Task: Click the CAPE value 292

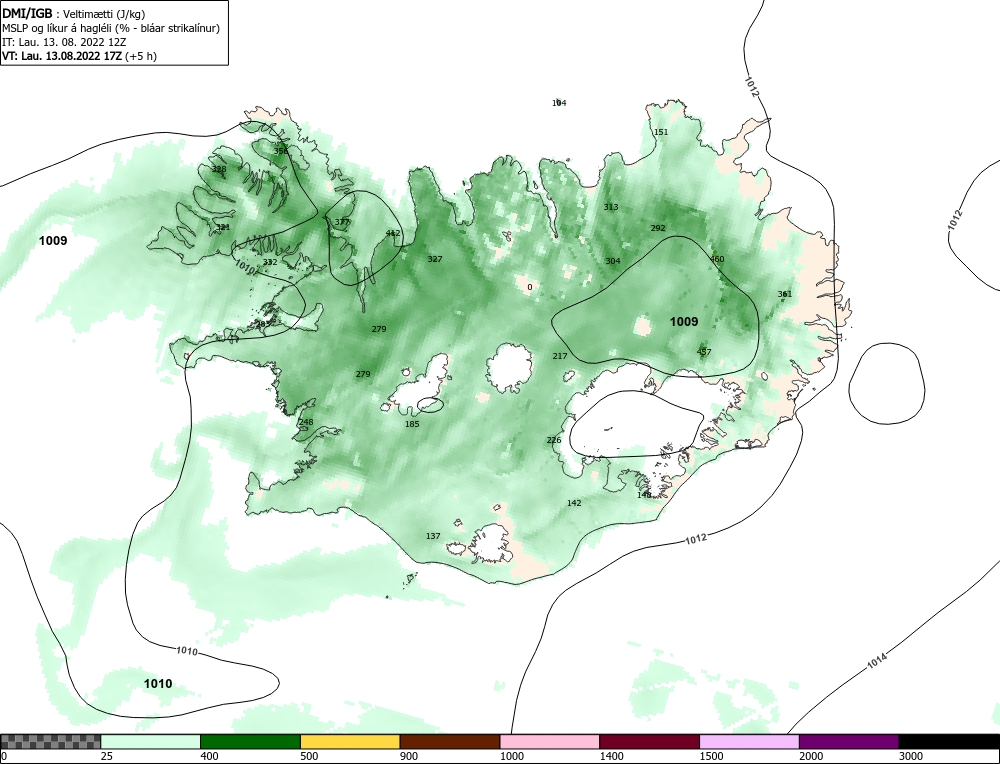Action: coord(658,228)
